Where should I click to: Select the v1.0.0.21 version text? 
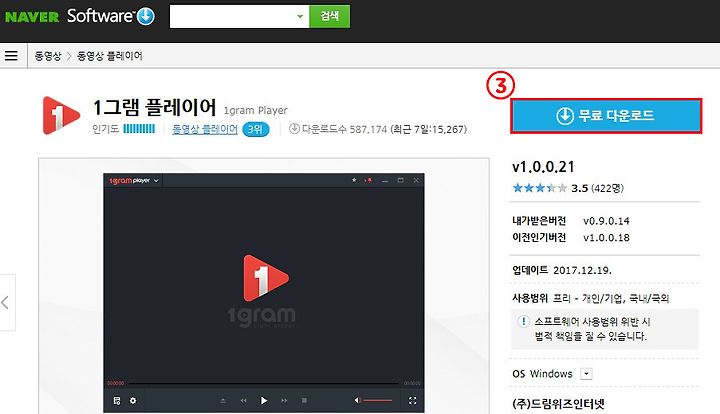pos(543,167)
